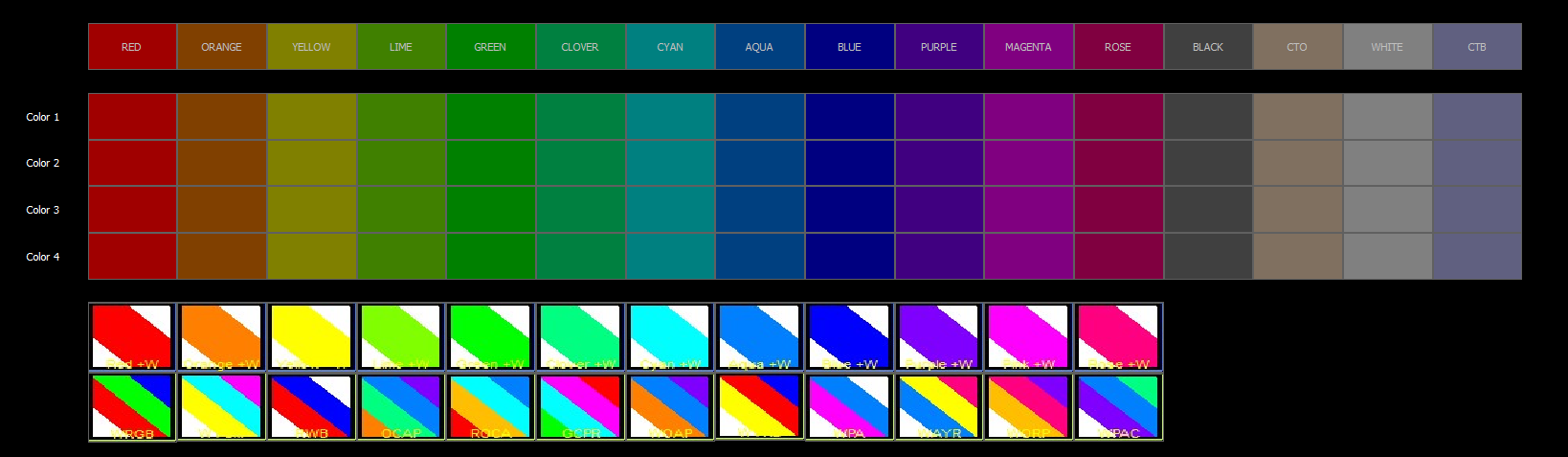Screen dimensions: 1568x457
Task: Set Color 4 to white
Action: tap(1387, 257)
